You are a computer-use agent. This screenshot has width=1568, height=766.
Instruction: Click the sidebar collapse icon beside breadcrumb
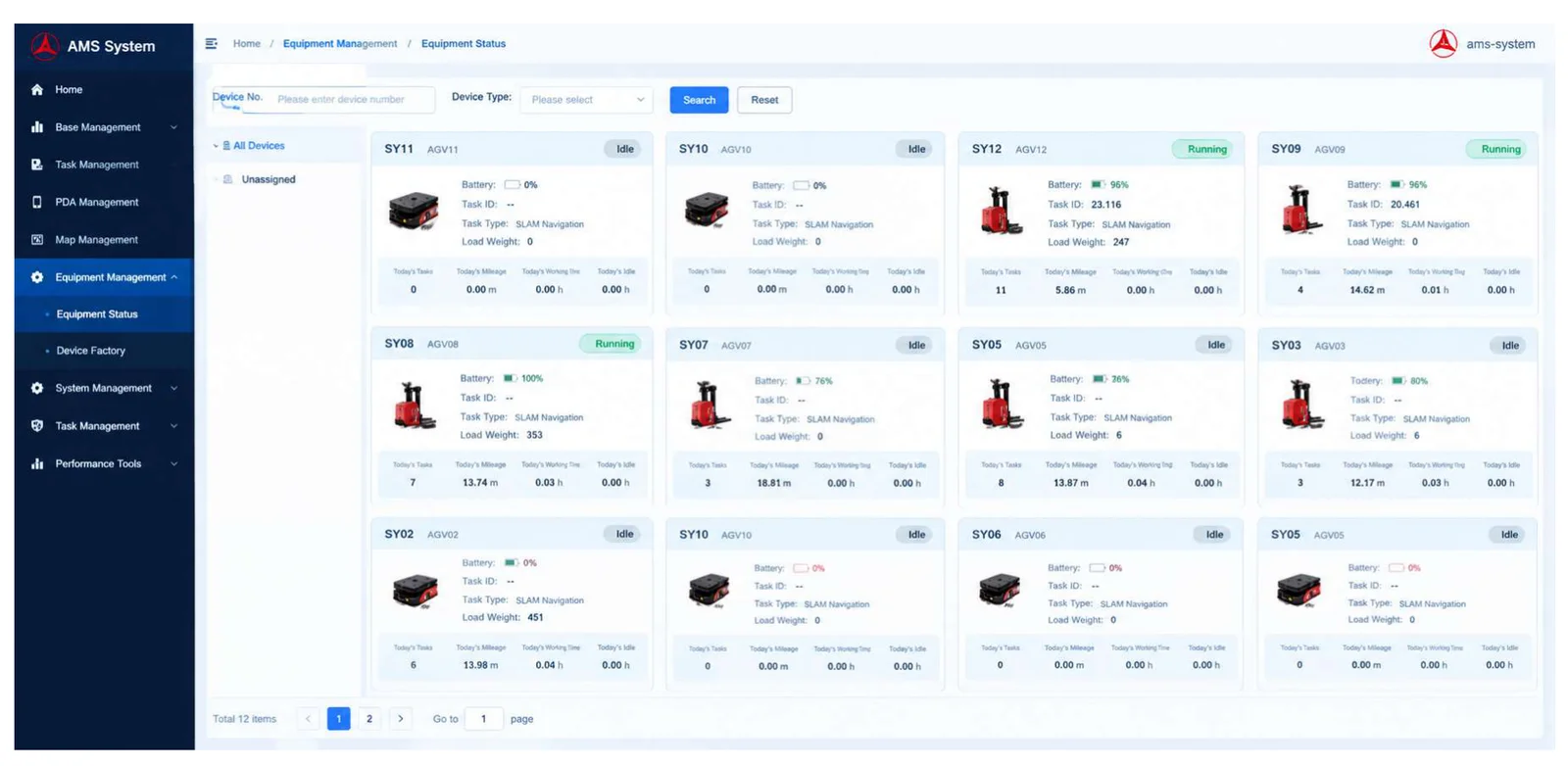[x=211, y=44]
